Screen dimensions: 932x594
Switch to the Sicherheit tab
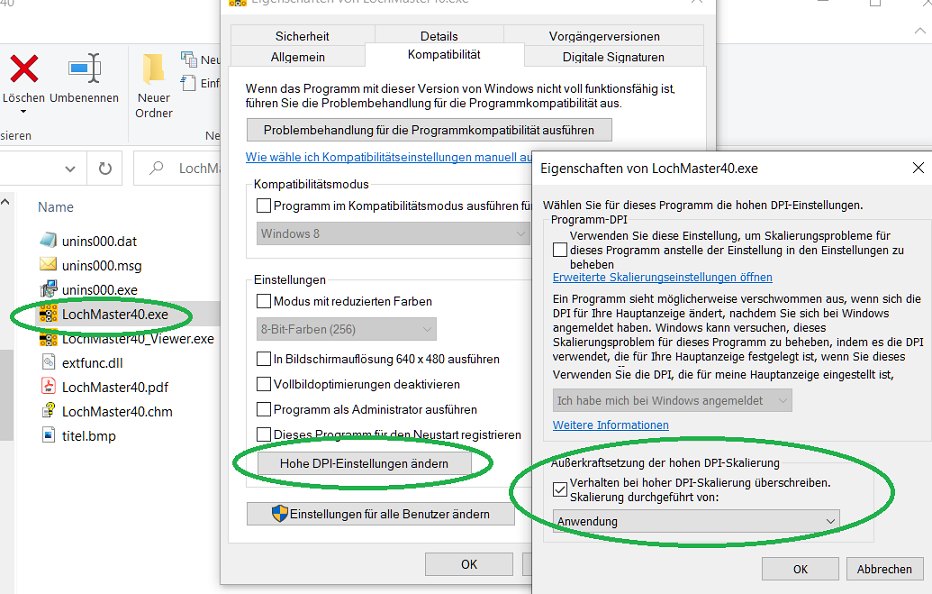[302, 36]
